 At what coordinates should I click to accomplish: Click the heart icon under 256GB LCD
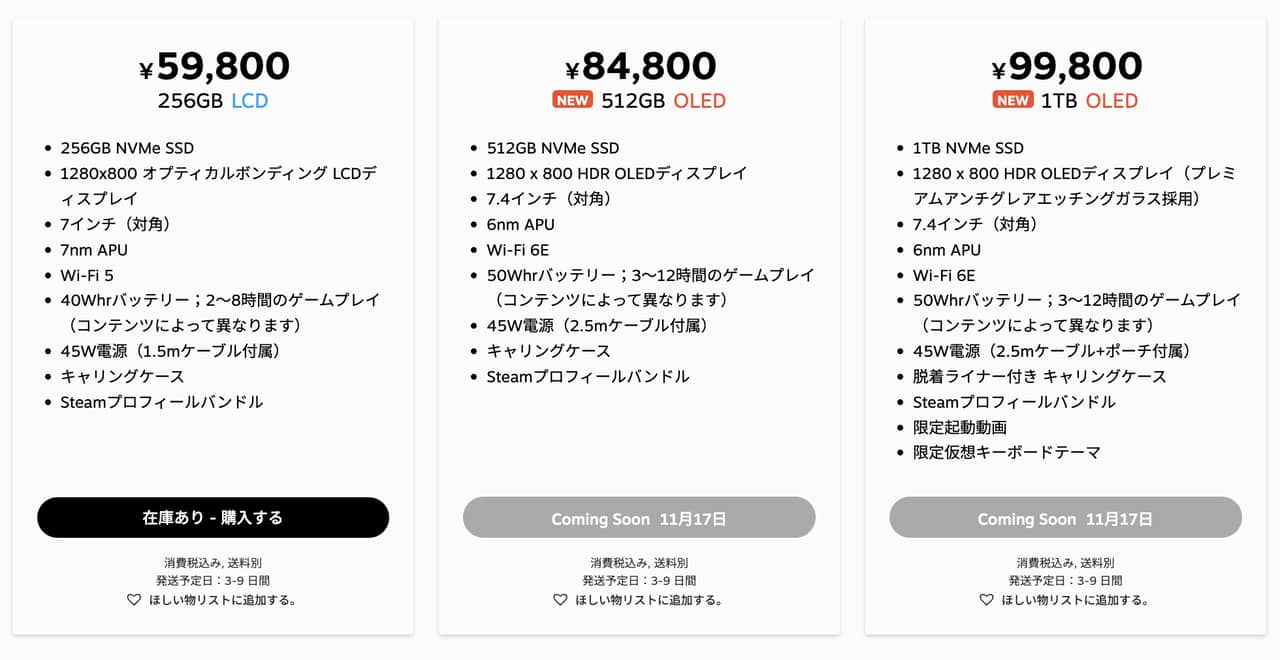click(134, 600)
